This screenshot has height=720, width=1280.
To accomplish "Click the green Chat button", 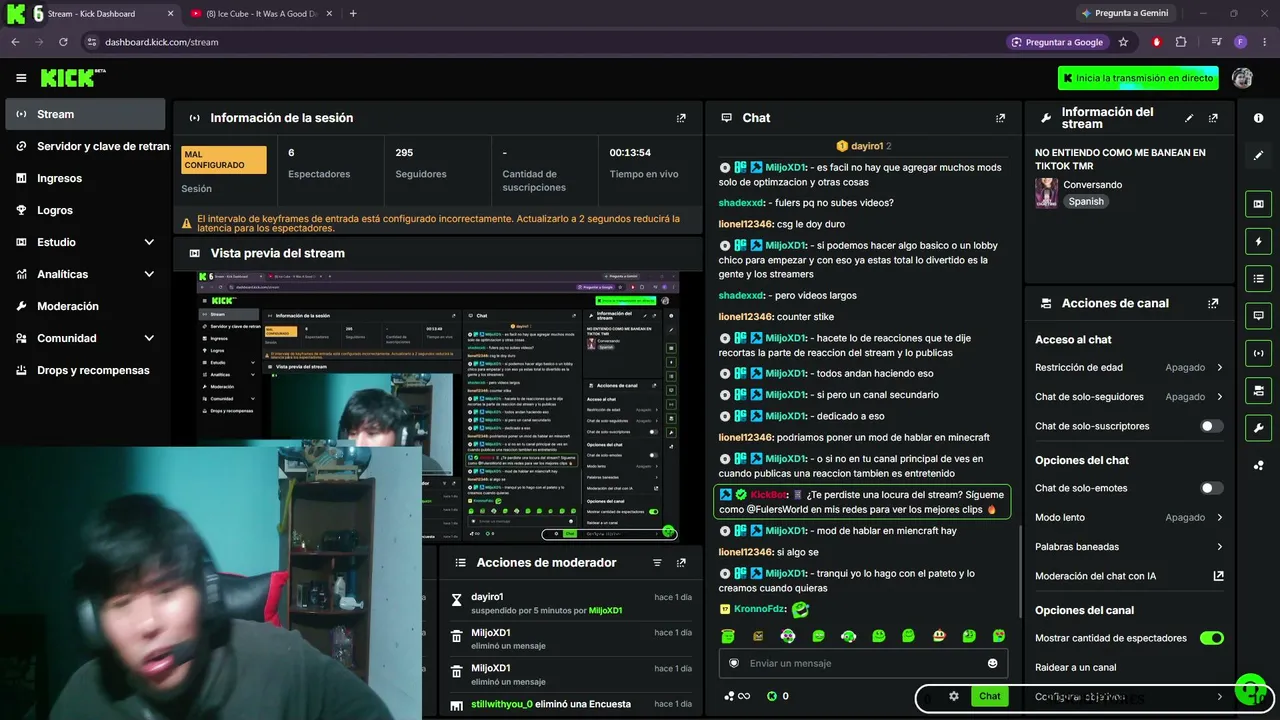I will (x=989, y=696).
